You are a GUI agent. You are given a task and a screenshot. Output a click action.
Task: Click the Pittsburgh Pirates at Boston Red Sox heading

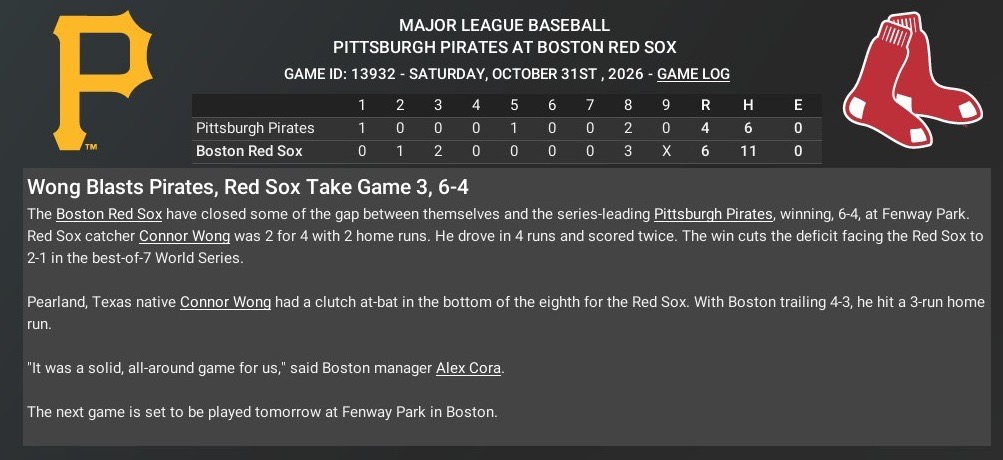[x=504, y=47]
